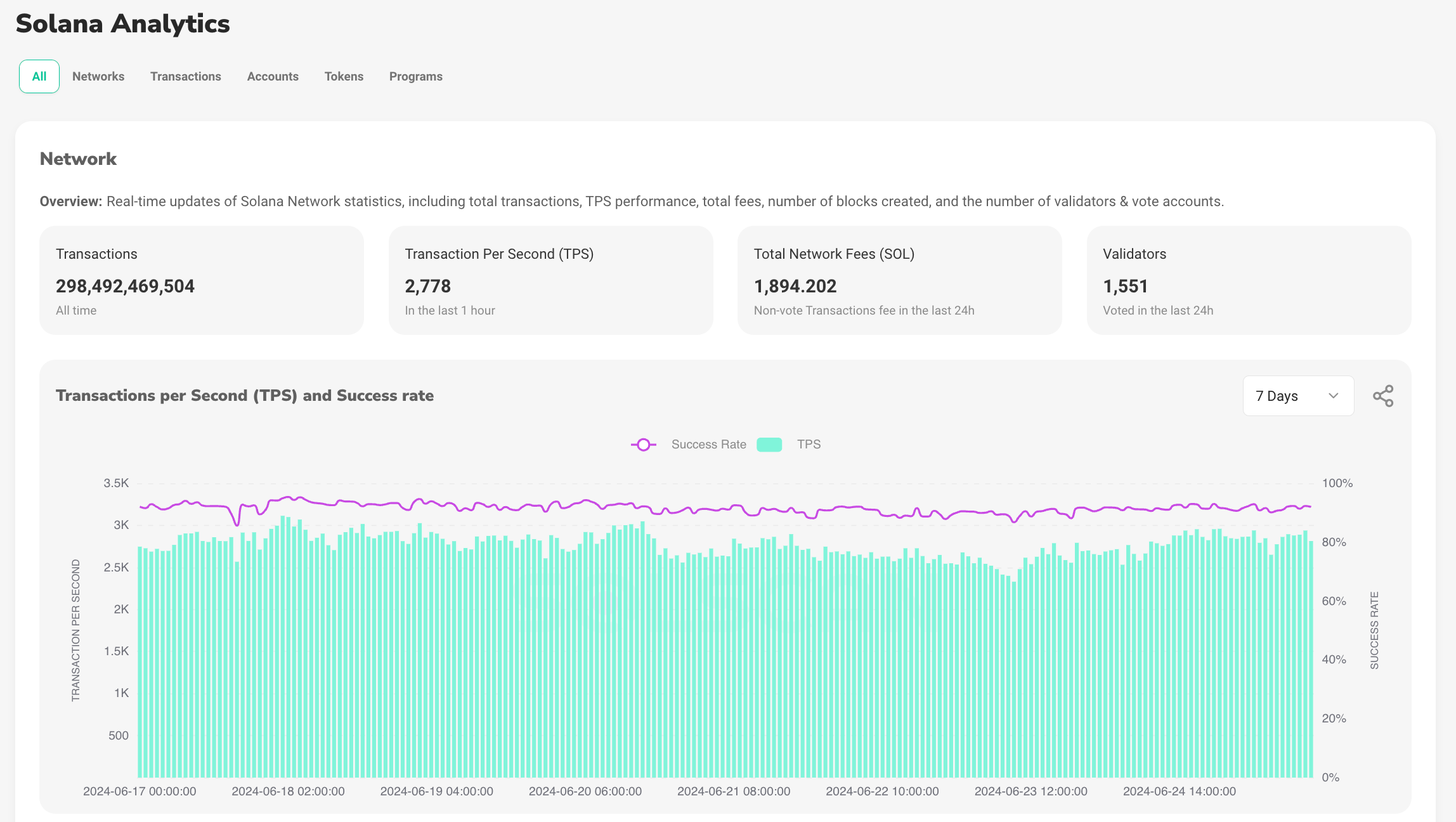1456x822 pixels.
Task: Click the All filter button
Action: 38,75
